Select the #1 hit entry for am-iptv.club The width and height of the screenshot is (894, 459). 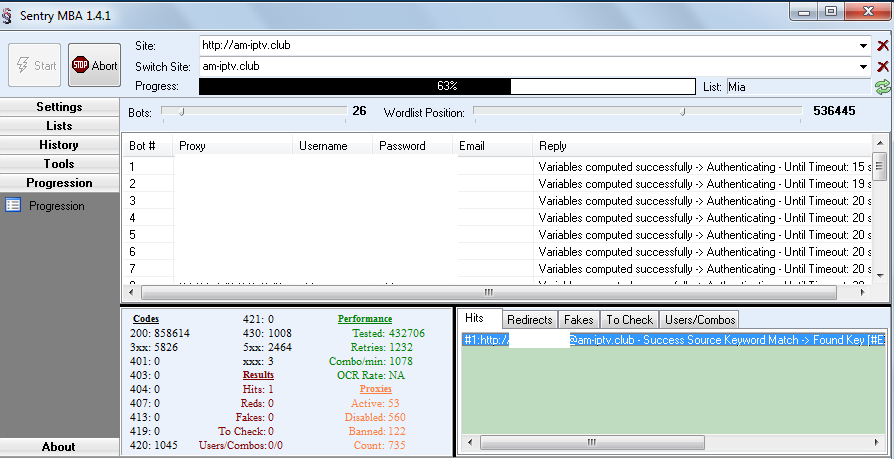click(673, 340)
